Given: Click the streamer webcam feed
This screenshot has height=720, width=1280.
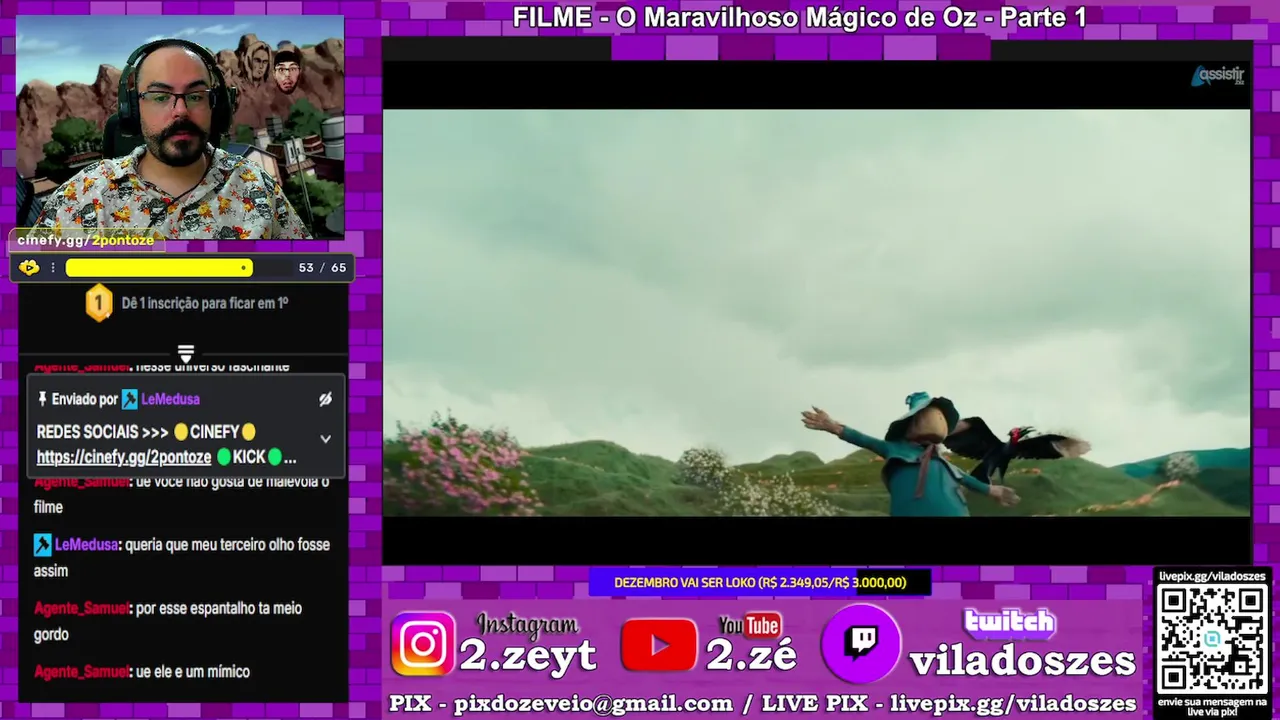Looking at the screenshot, I should 181,125.
